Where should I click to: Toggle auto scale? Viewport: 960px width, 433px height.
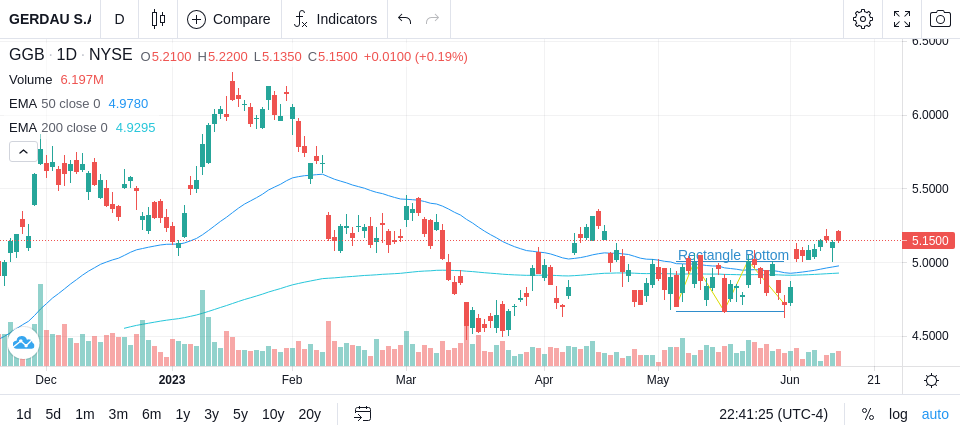click(x=935, y=415)
